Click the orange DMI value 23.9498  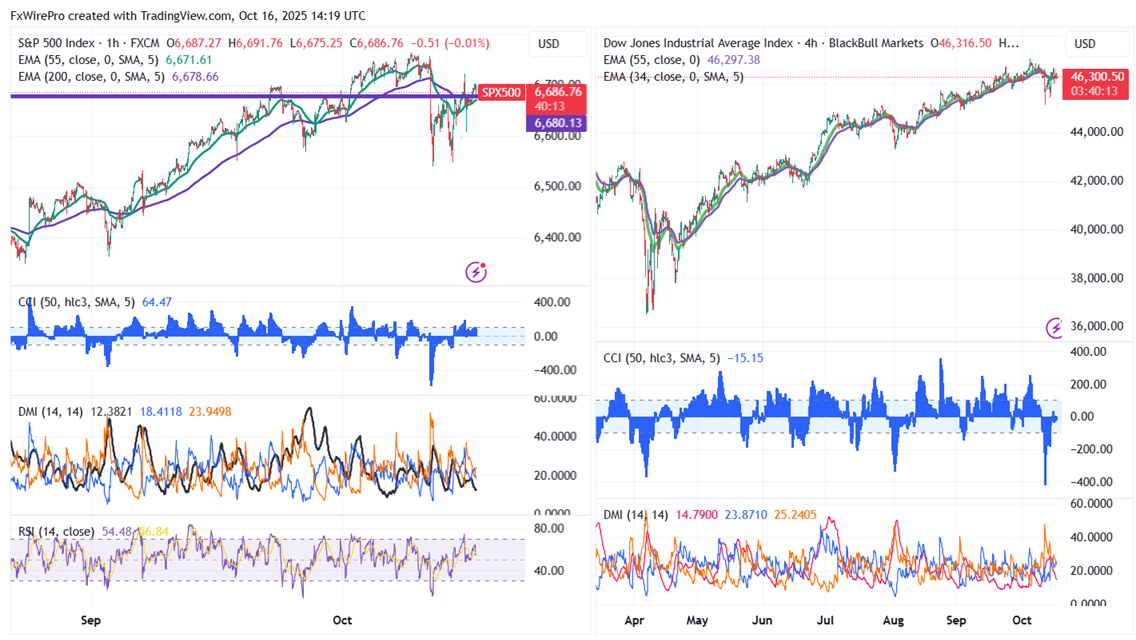click(210, 412)
